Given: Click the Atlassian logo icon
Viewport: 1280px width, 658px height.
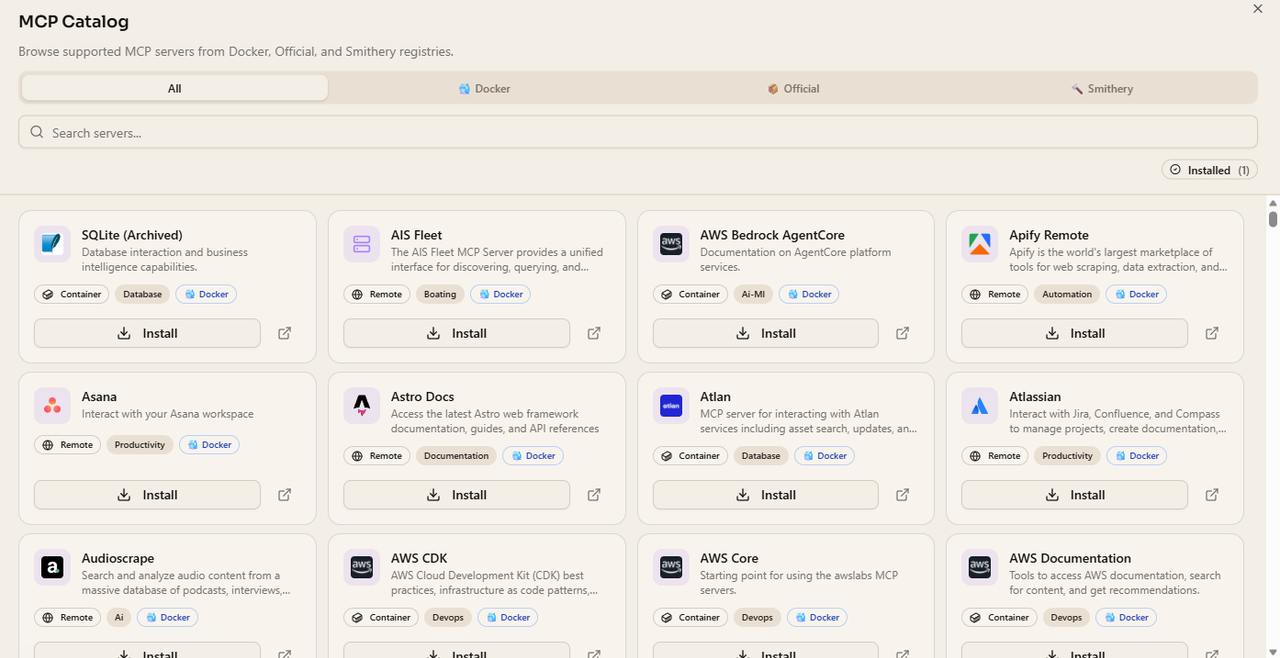Looking at the screenshot, I should (980, 406).
